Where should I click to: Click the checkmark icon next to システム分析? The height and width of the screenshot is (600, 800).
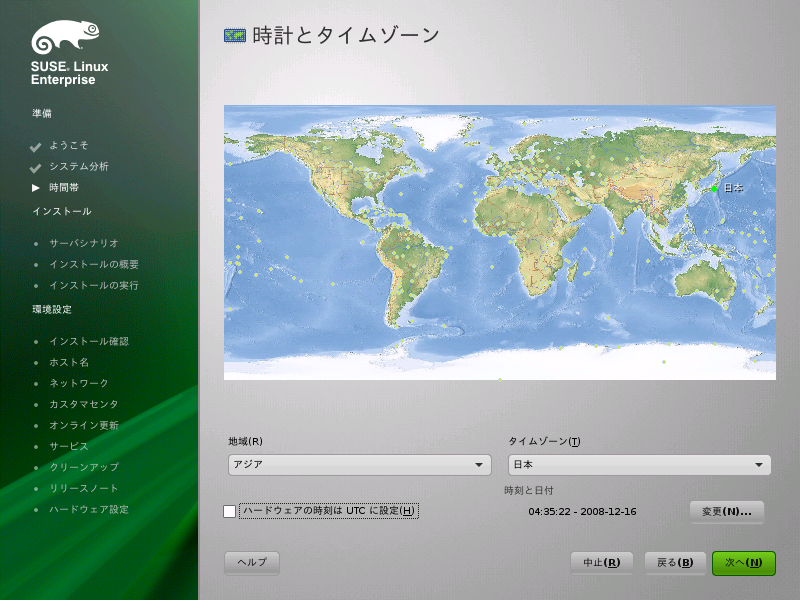coord(35,168)
